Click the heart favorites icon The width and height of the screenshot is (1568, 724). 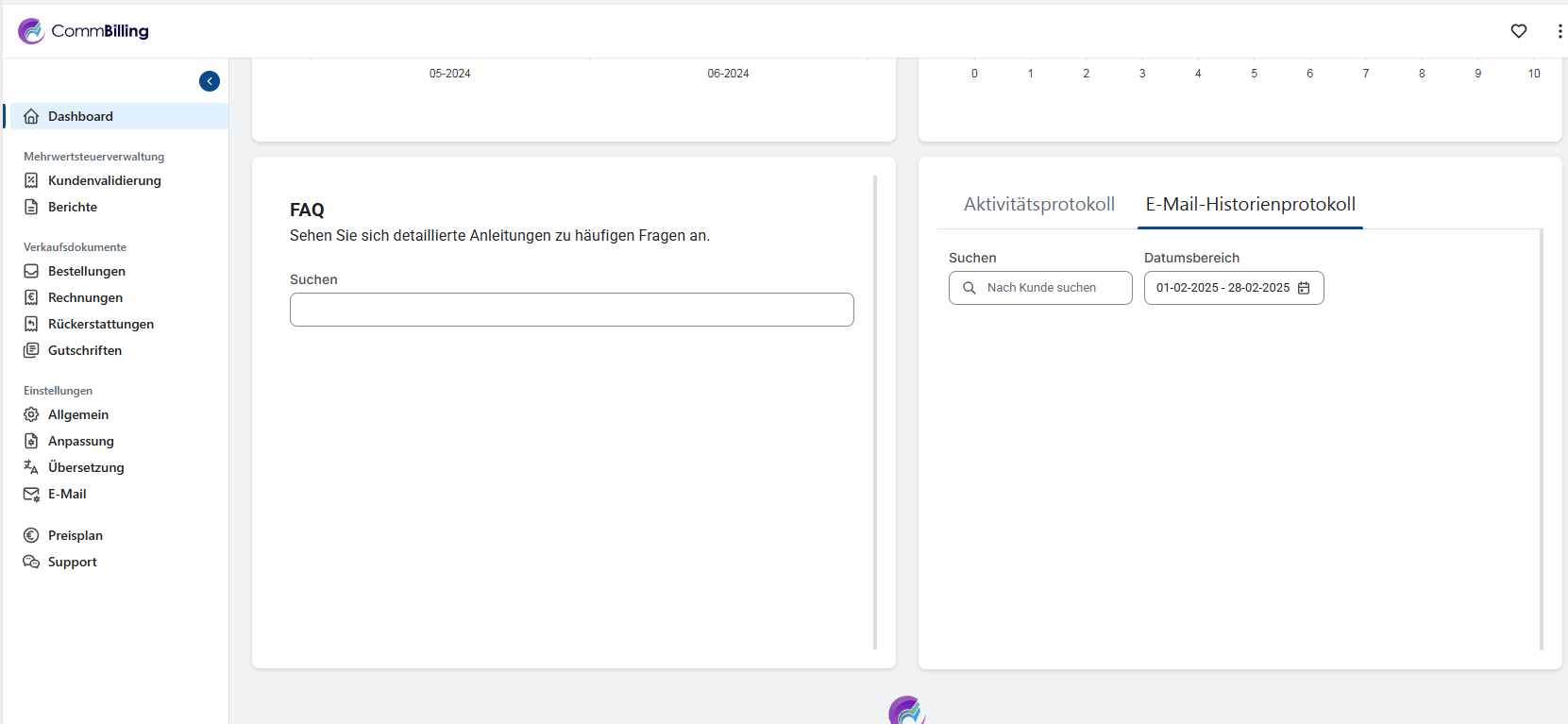[1518, 31]
